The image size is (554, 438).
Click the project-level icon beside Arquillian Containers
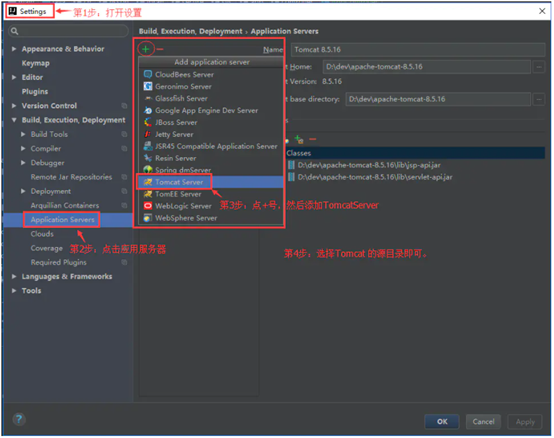124,205
